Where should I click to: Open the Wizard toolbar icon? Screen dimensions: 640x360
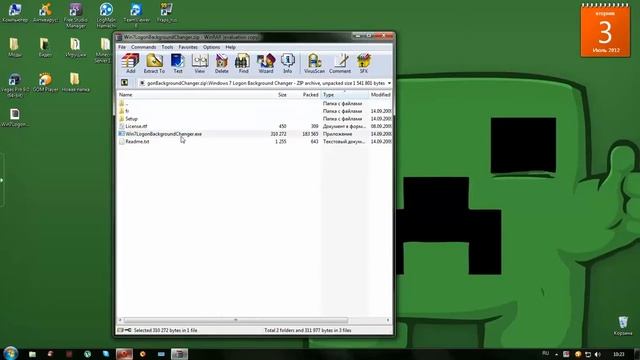pyautogui.click(x=266, y=63)
